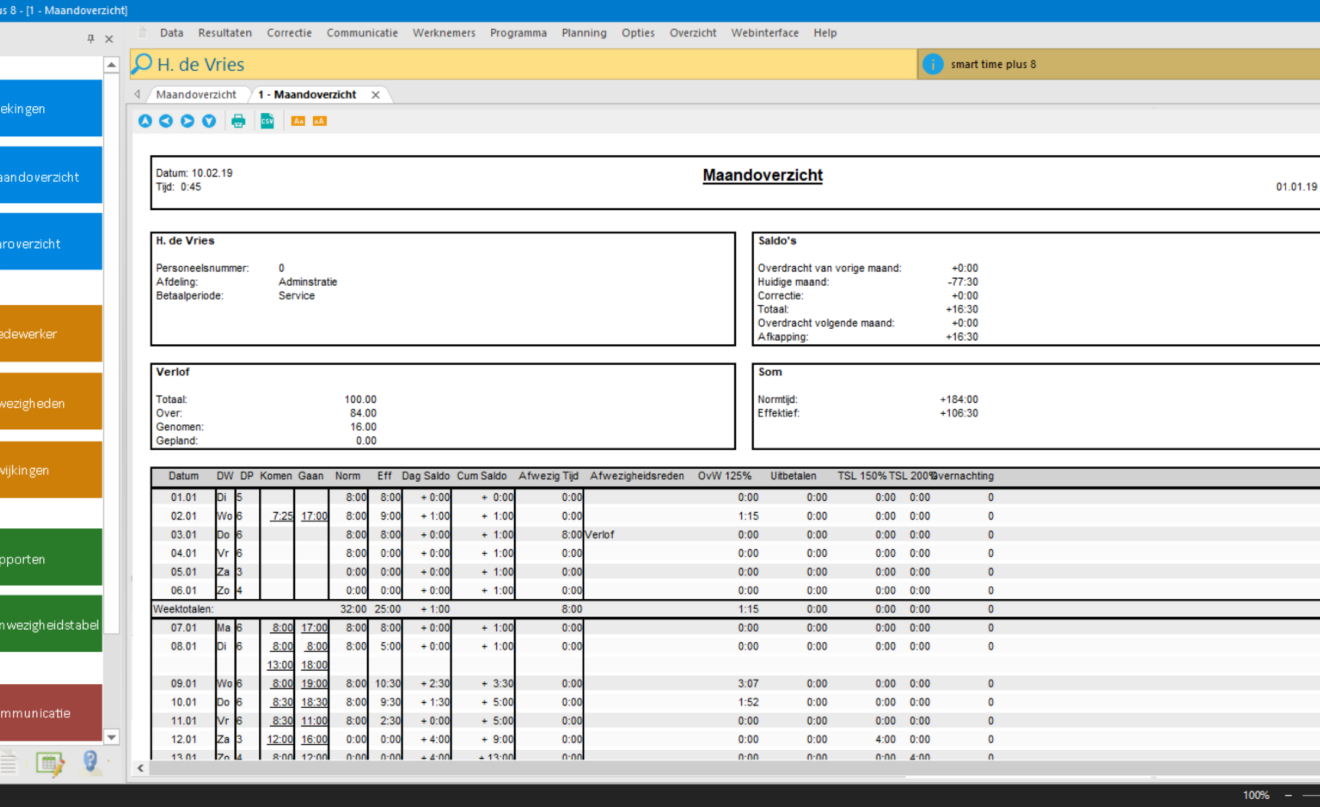Print the Maandoverzicht report
This screenshot has height=807, width=1320.
tap(238, 121)
